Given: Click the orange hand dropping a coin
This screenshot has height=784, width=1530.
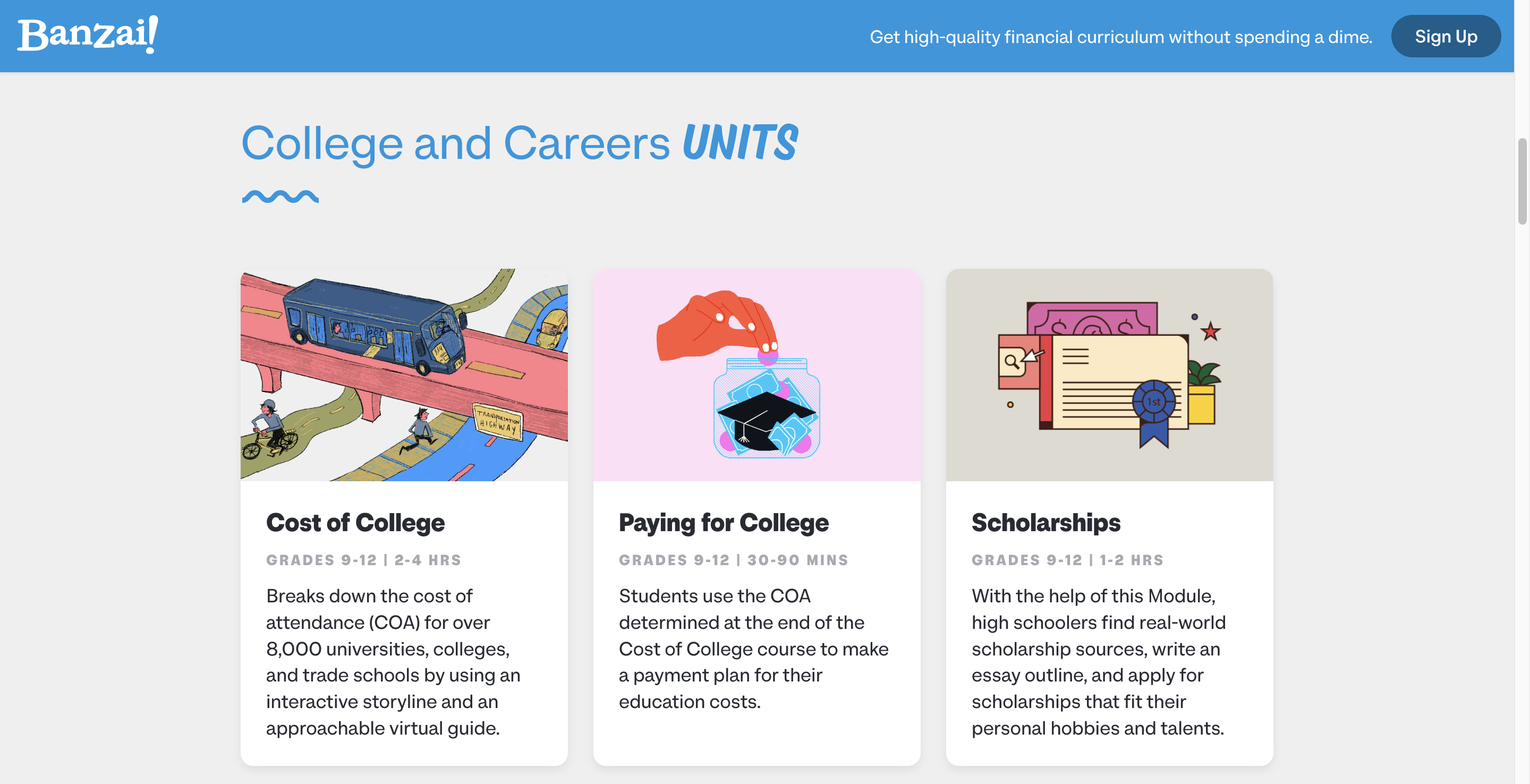Looking at the screenshot, I should [x=713, y=327].
